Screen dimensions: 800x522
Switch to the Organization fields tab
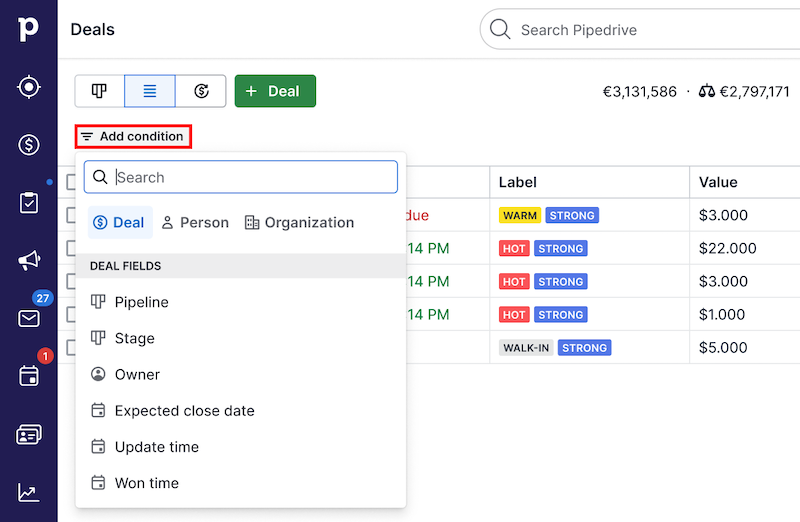[x=299, y=222]
